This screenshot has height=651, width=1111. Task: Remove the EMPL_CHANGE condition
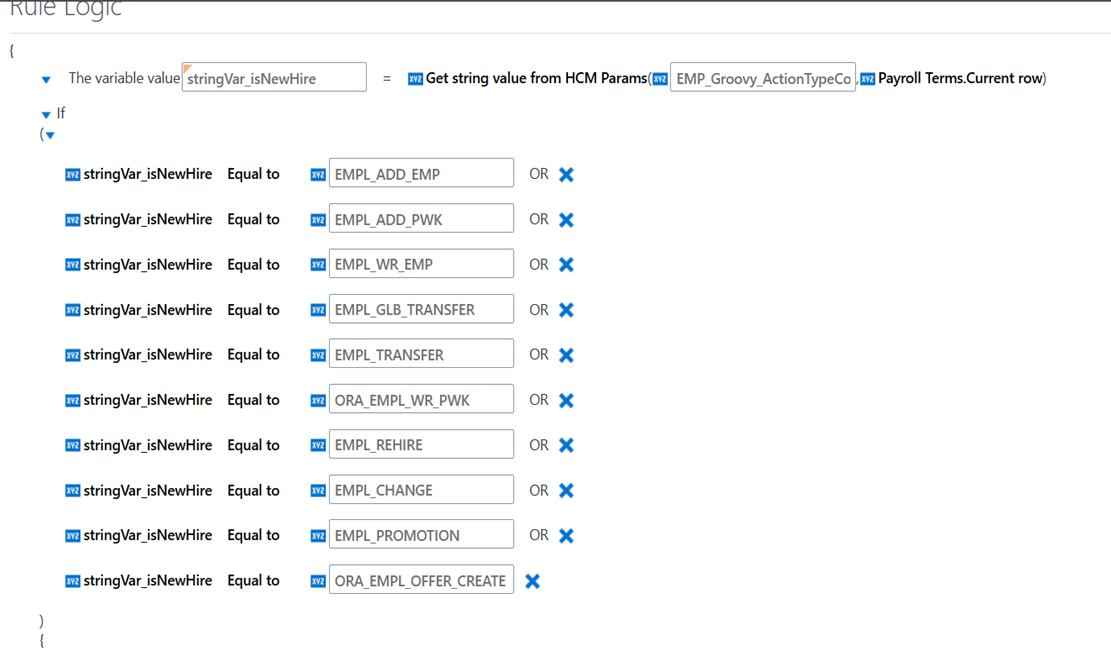tap(566, 490)
